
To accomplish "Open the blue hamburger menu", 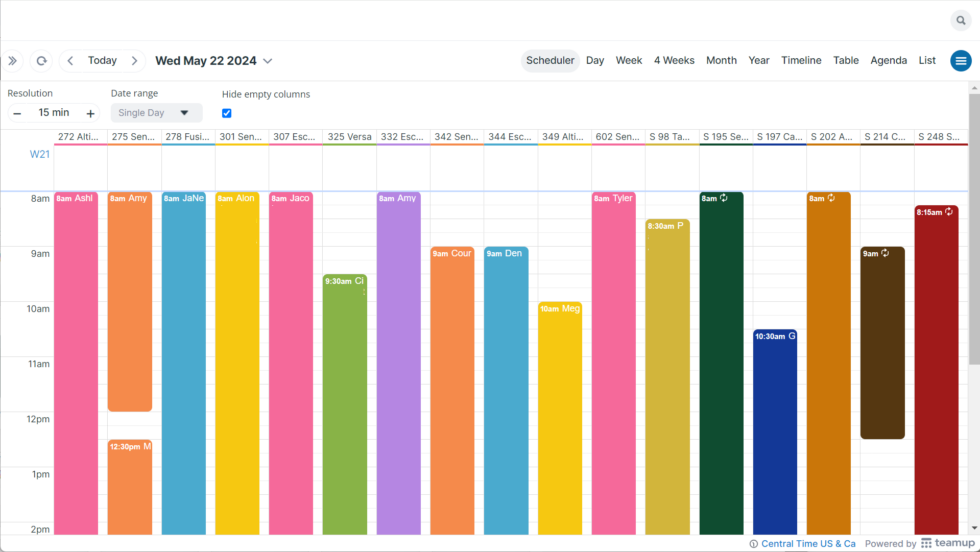I will [961, 61].
